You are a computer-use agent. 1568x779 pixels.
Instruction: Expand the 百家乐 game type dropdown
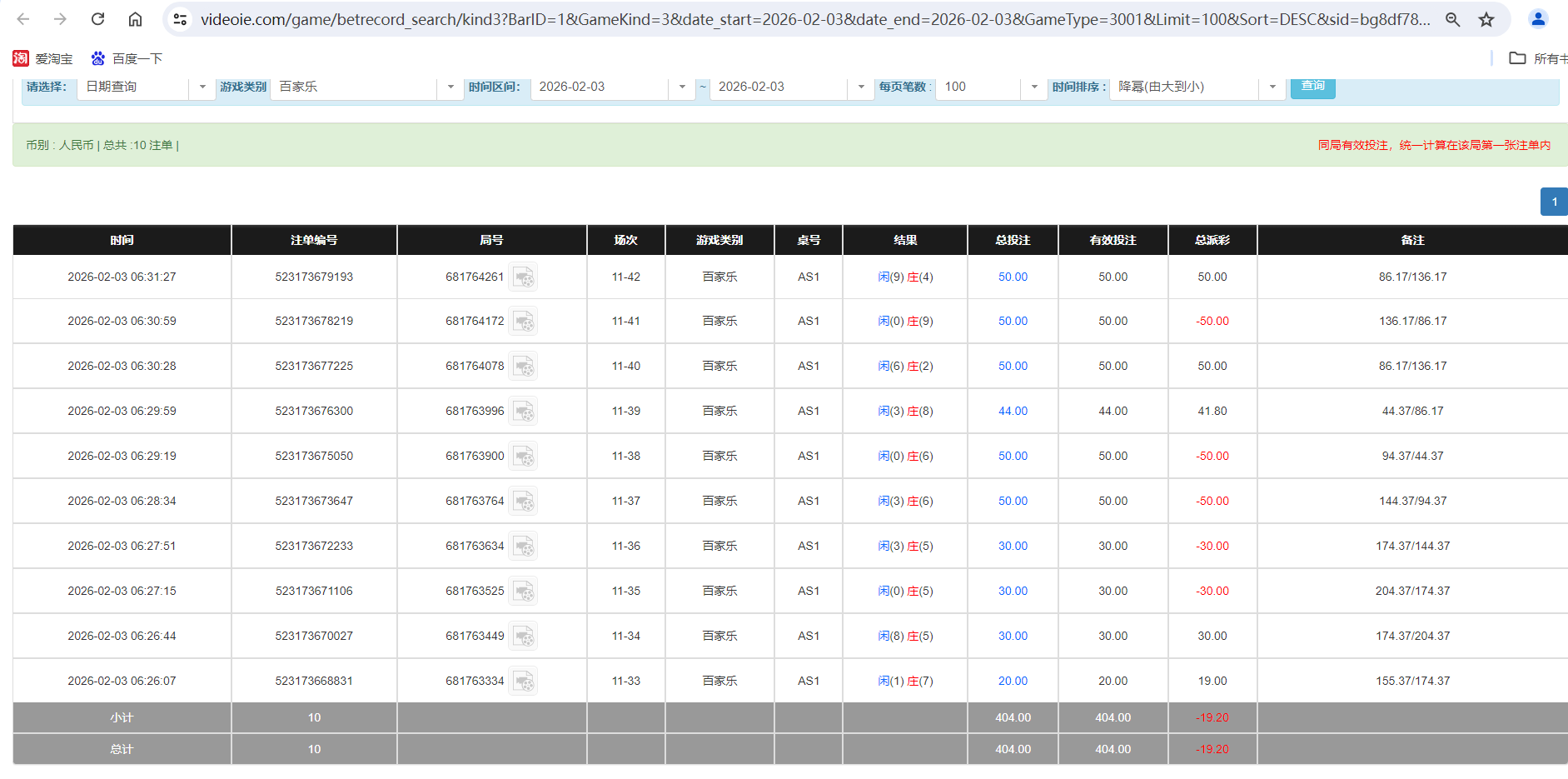[450, 87]
